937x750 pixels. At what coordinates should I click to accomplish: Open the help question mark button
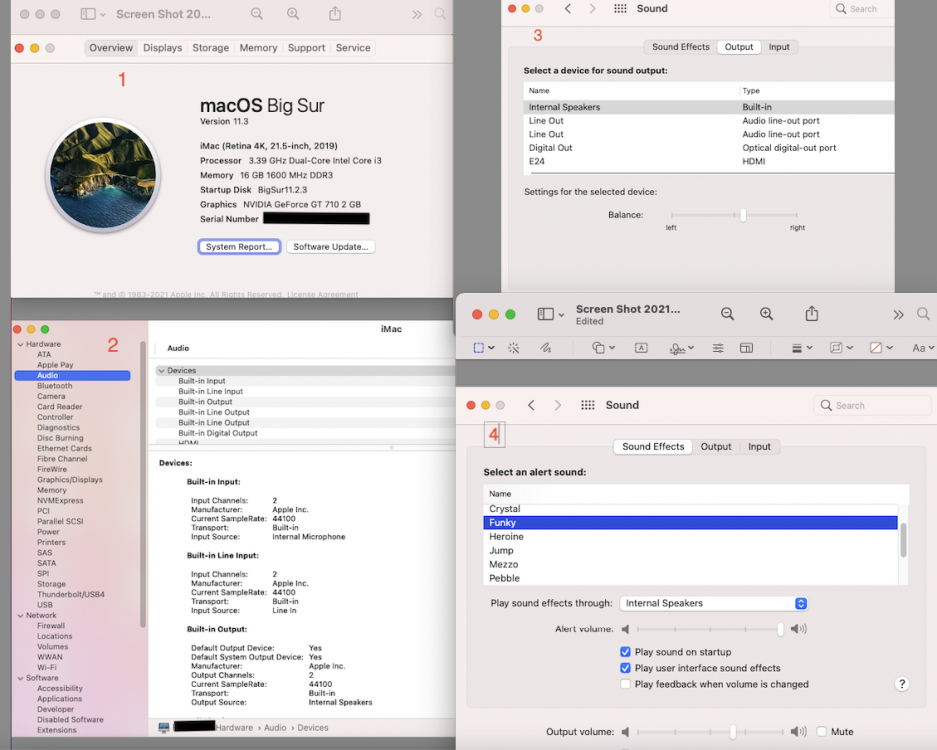pos(902,684)
